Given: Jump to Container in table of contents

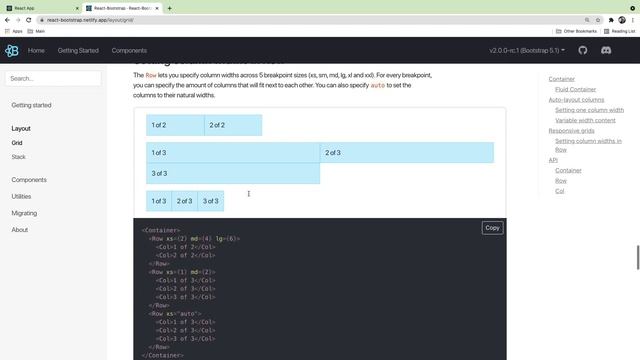Looking at the screenshot, I should pyautogui.click(x=562, y=79).
